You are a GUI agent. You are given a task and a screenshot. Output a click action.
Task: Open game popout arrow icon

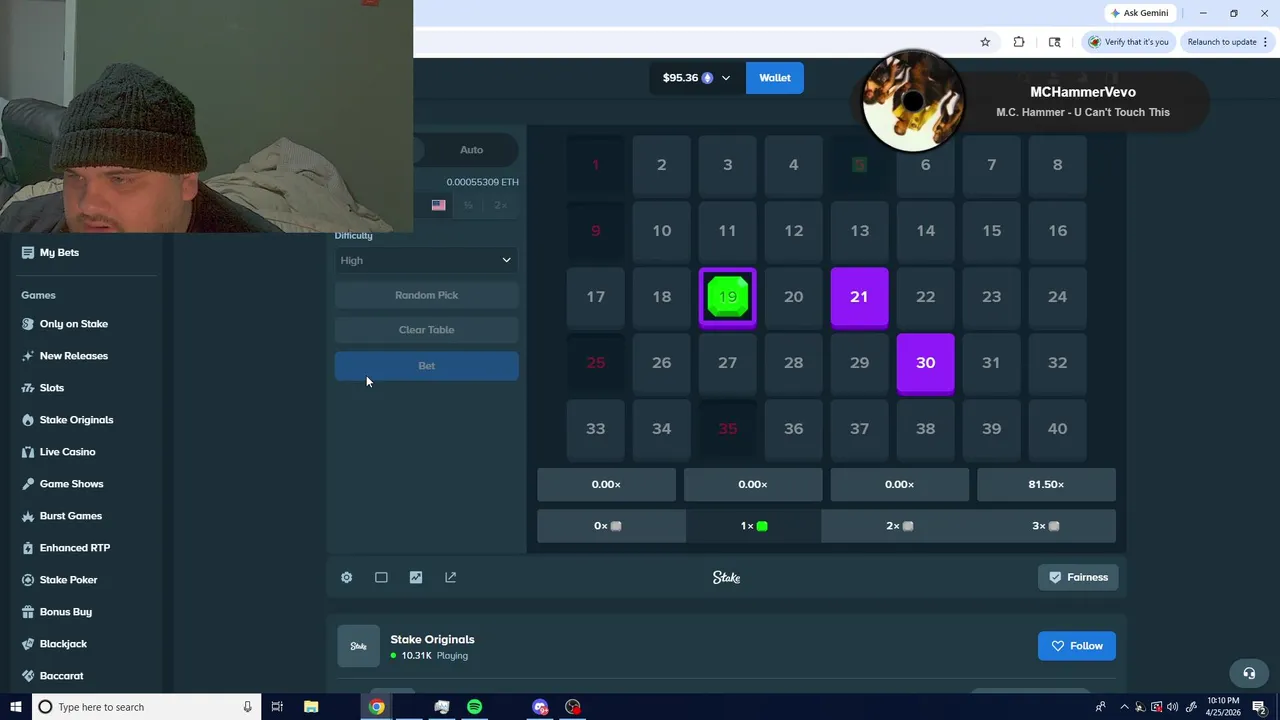point(451,577)
